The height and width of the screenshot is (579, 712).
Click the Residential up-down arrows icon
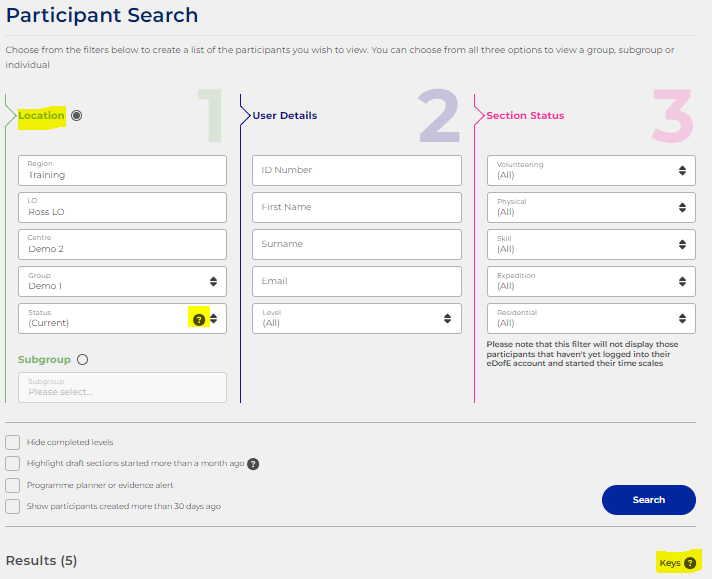(682, 319)
